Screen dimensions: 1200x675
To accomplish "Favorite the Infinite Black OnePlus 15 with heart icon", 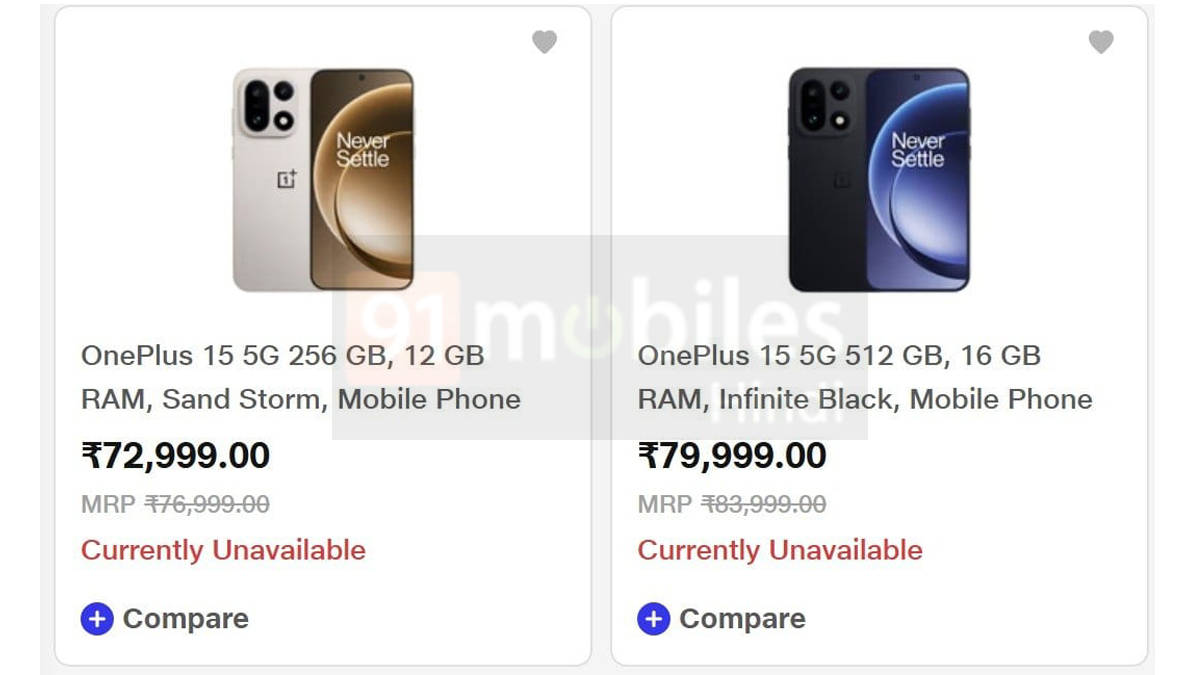I will [1101, 42].
